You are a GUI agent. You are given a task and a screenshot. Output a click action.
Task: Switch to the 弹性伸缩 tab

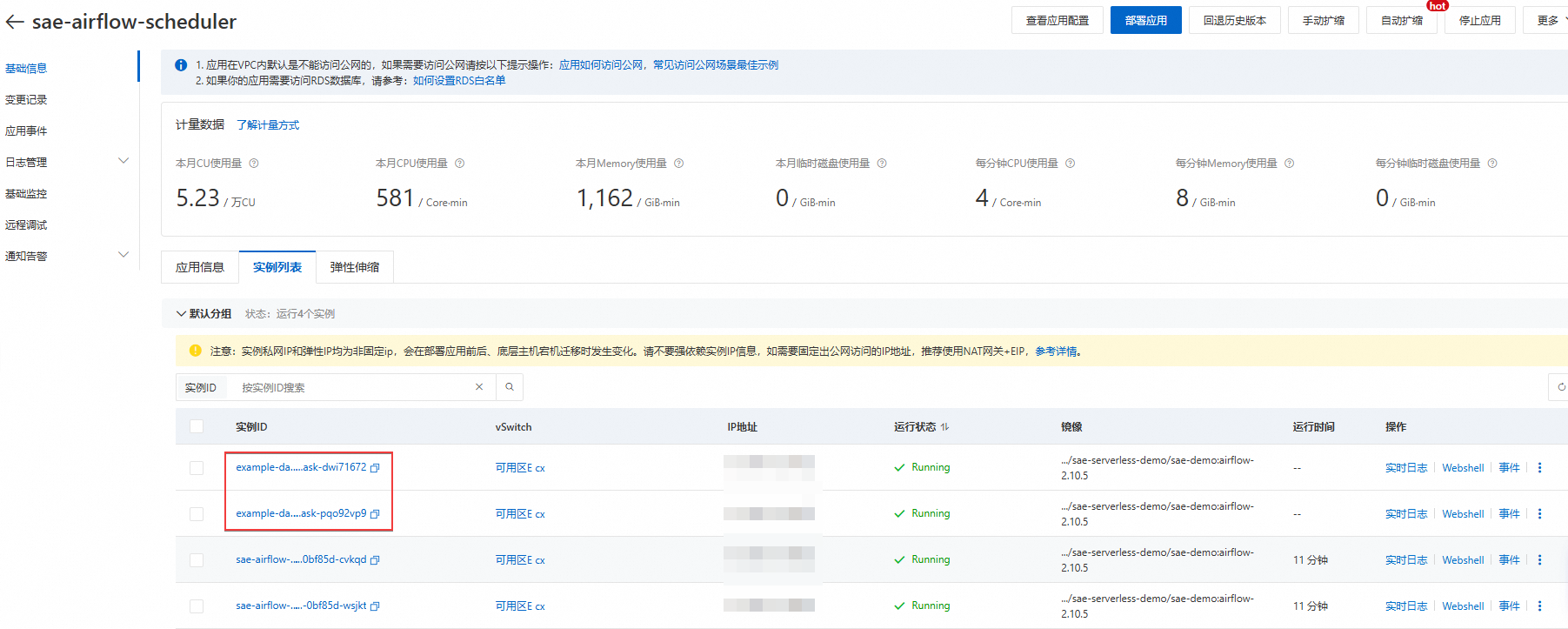[x=355, y=267]
